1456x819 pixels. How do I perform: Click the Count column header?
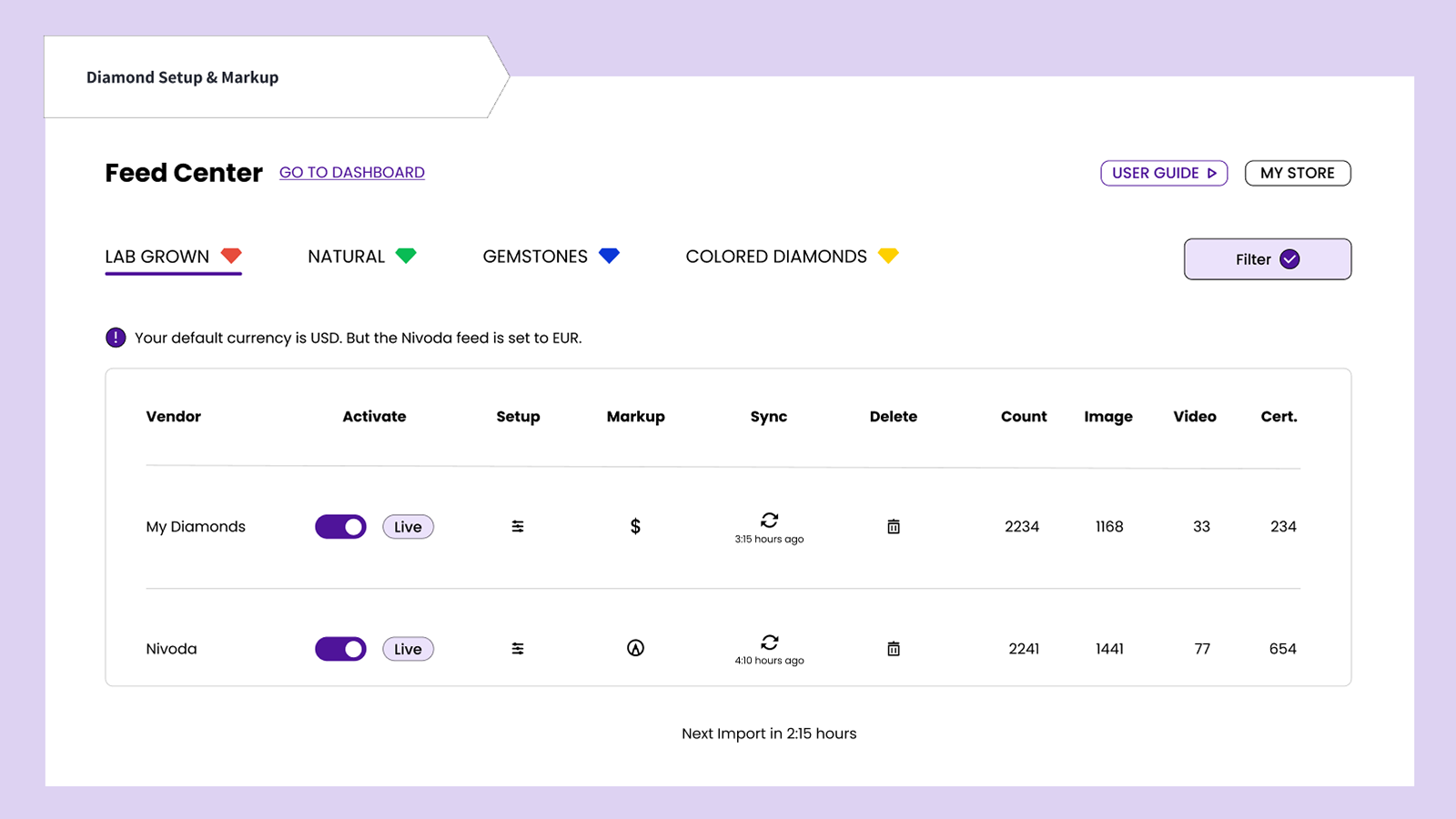(x=1024, y=416)
